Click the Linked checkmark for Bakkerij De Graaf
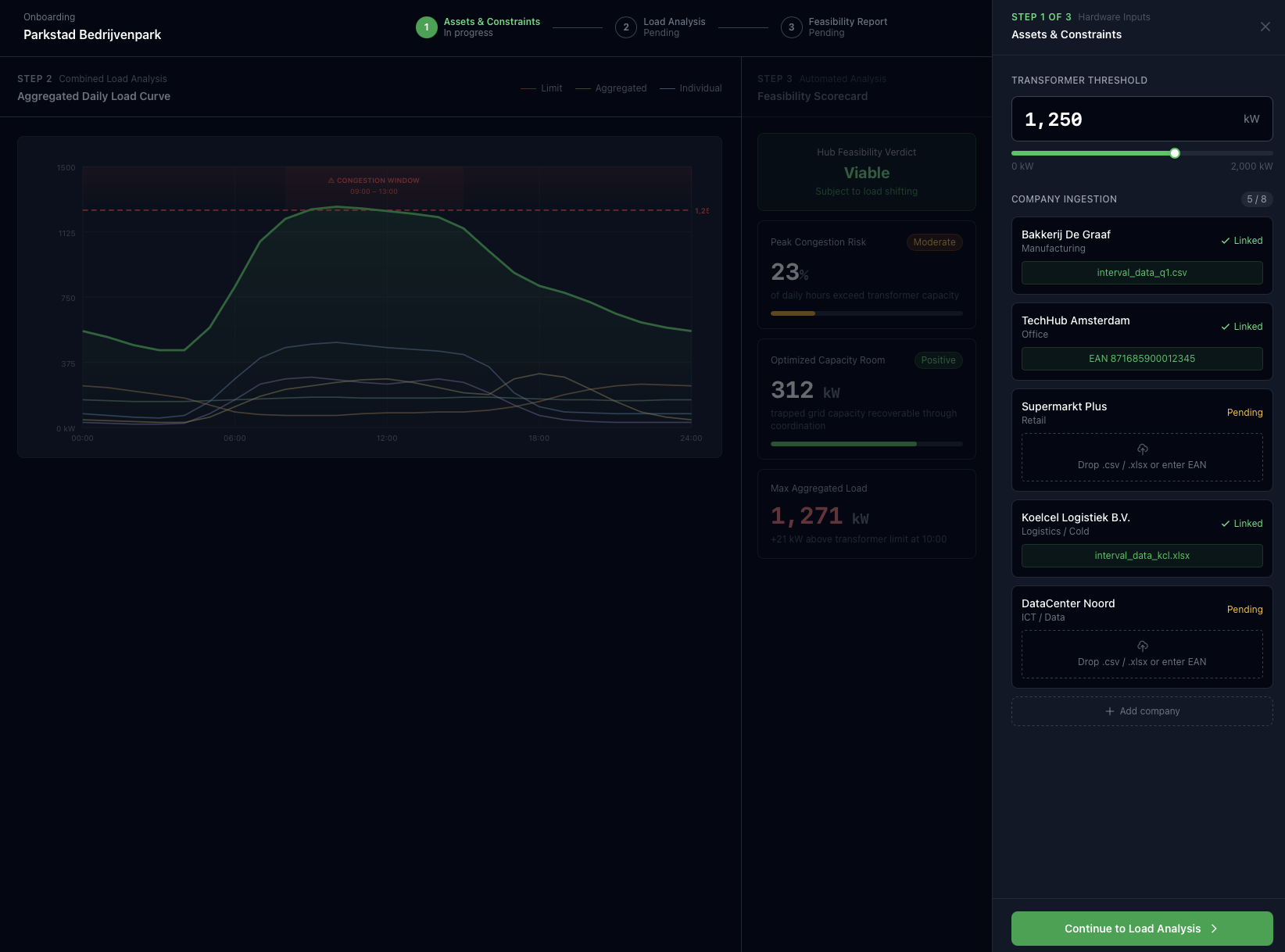Viewport: 1285px width, 952px height. [x=1226, y=241]
